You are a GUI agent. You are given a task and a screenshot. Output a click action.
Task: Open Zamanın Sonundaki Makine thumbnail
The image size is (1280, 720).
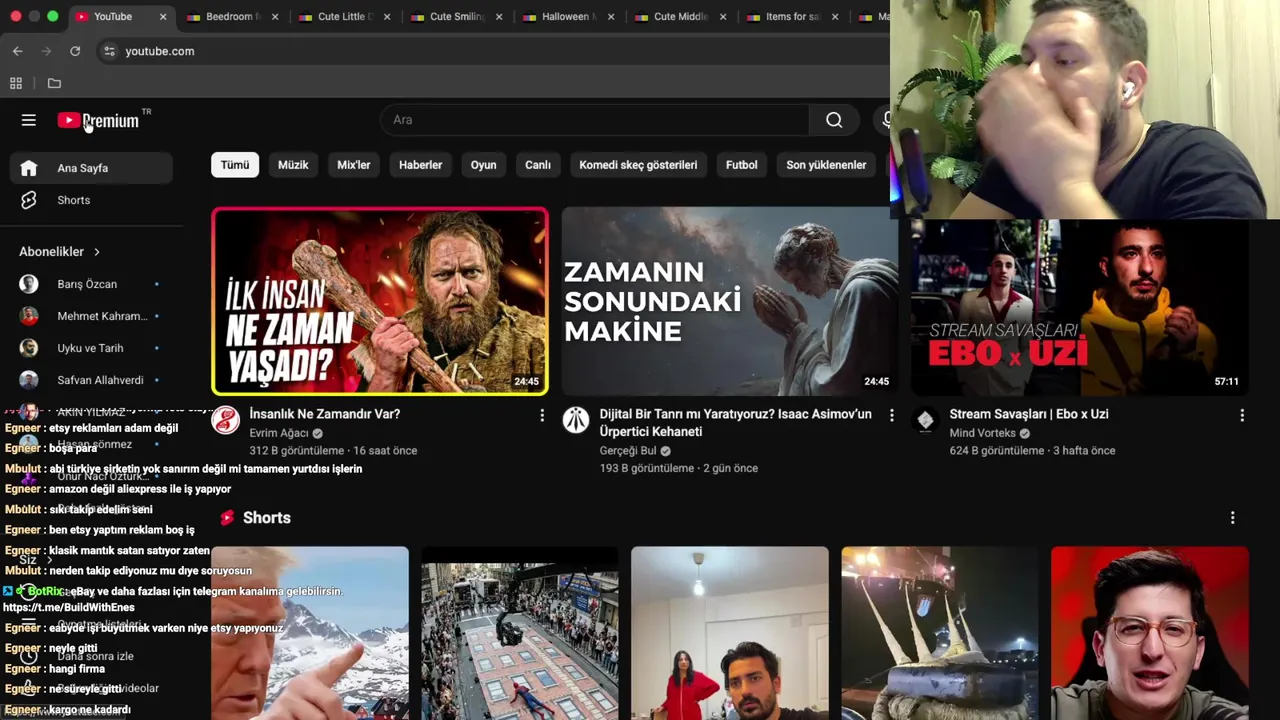[x=730, y=301]
